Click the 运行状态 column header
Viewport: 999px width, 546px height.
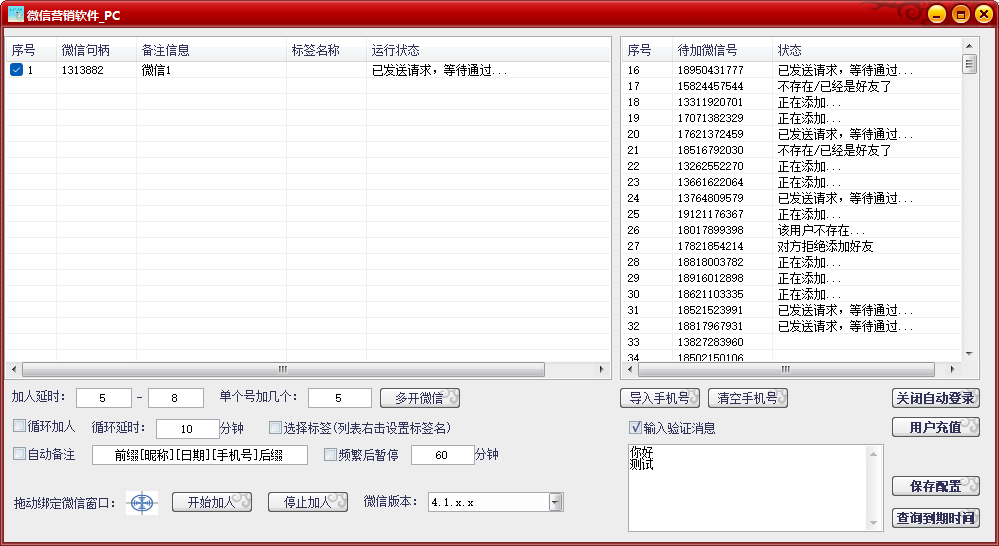click(395, 50)
